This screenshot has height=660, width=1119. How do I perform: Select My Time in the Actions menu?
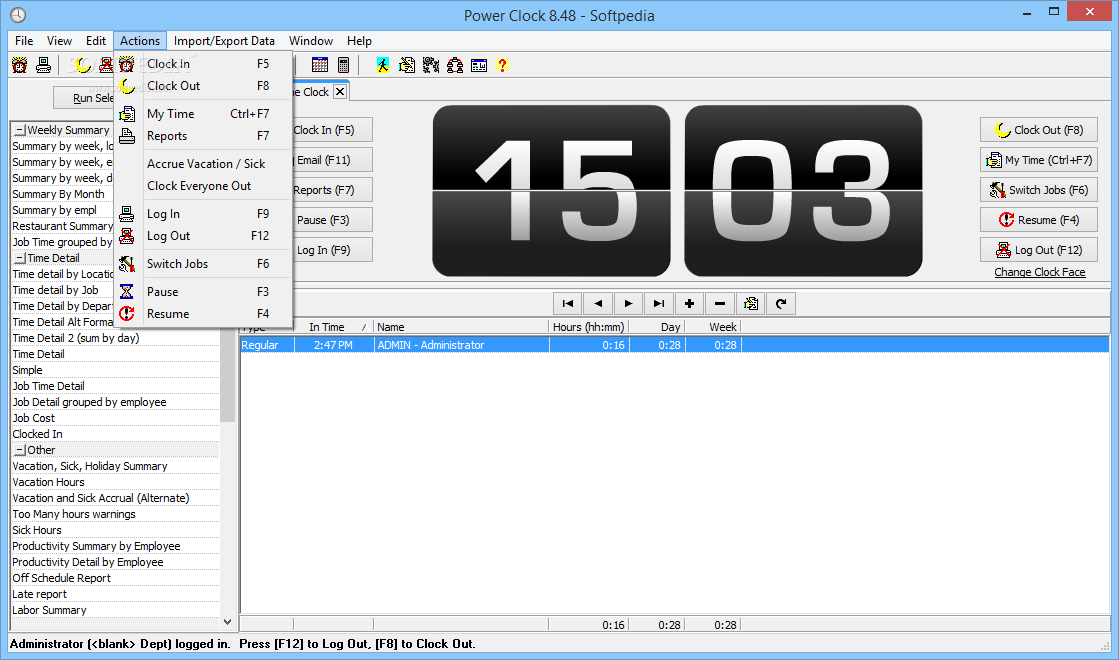203,113
